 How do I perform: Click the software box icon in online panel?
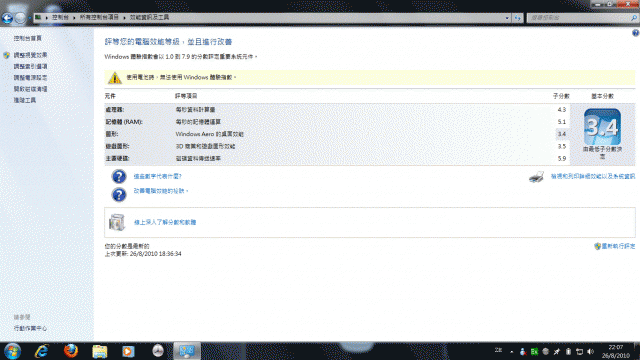(x=117, y=222)
